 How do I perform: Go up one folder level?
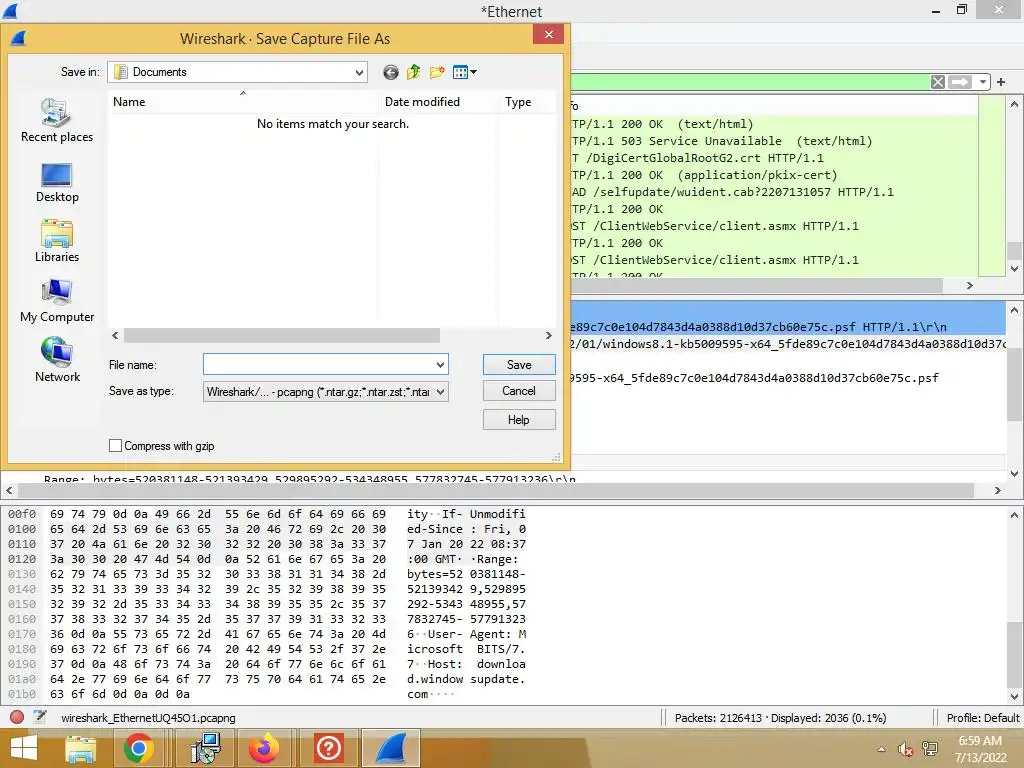click(x=413, y=72)
